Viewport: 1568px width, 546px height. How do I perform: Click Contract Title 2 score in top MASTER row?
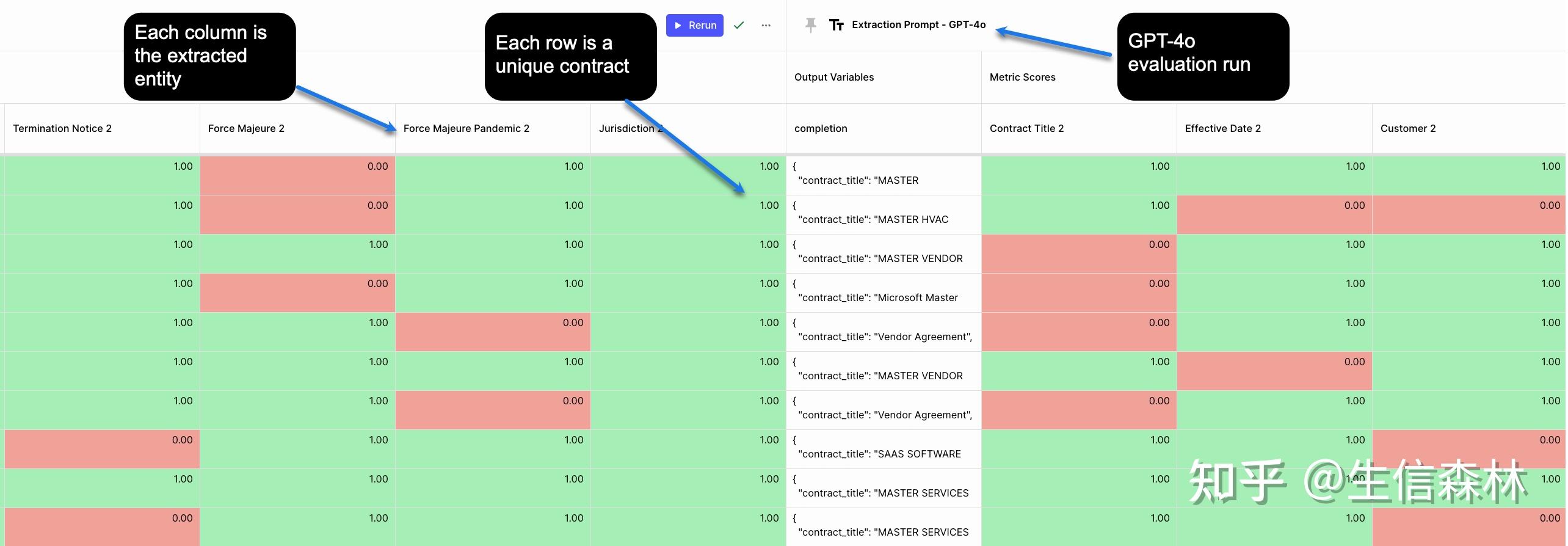pos(1079,175)
